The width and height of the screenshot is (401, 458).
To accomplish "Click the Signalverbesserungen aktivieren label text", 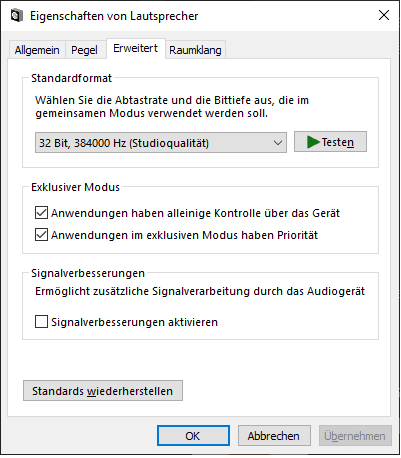I will tap(134, 322).
